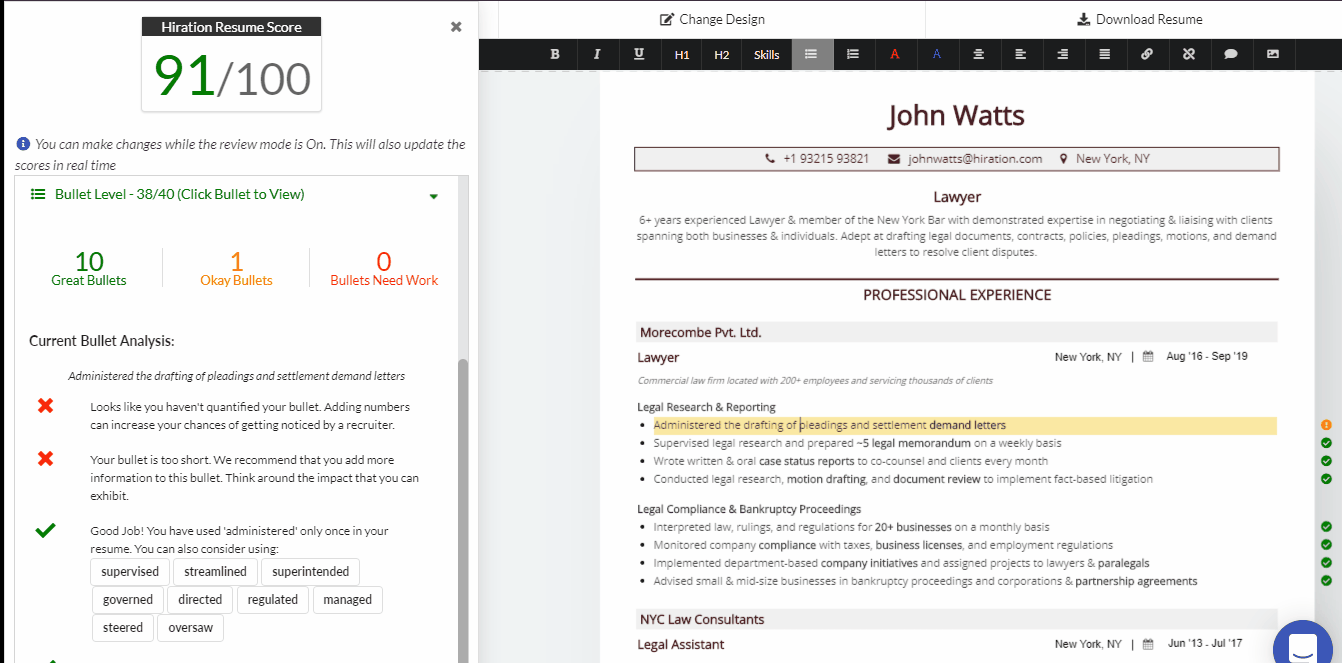Click the orange warning bullet indicator
This screenshot has width=1342, height=663.
[x=1326, y=425]
